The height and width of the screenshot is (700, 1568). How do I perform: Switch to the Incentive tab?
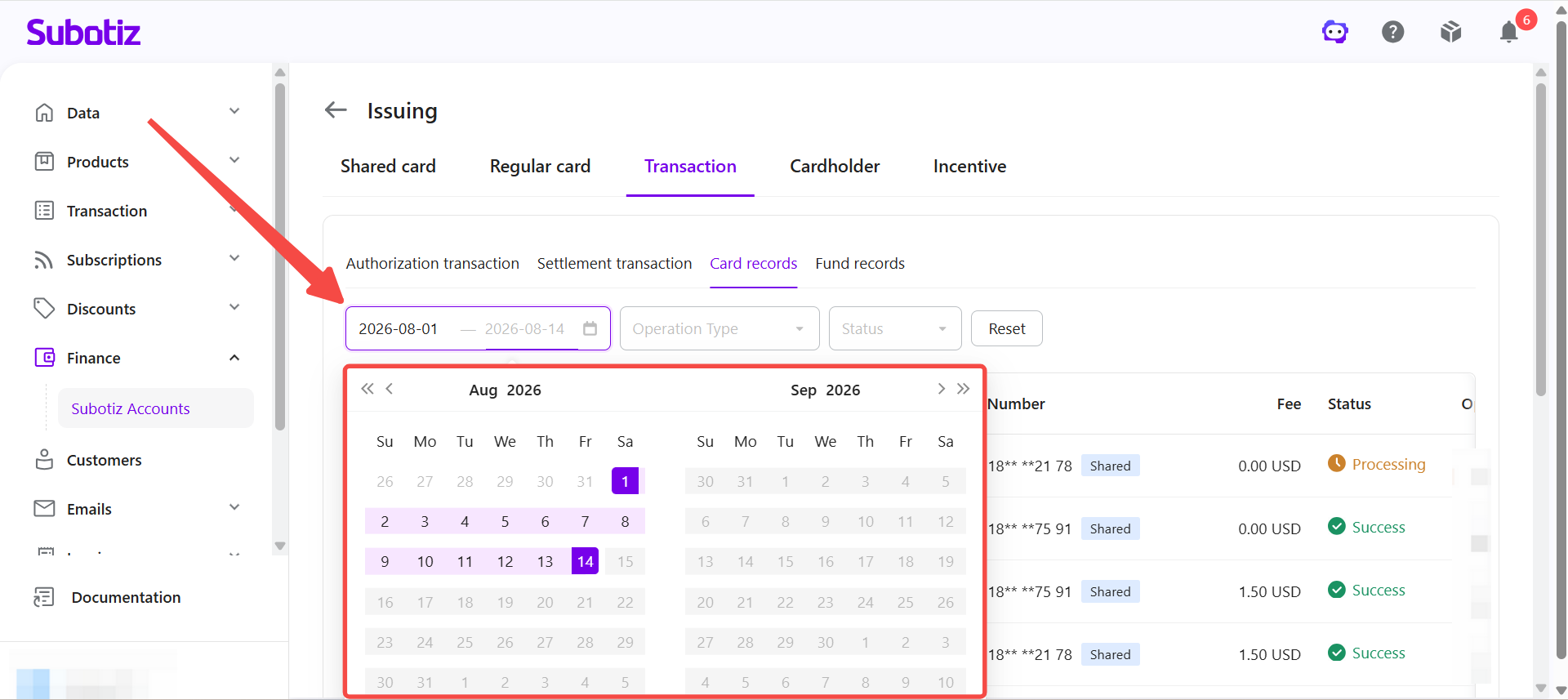(969, 166)
